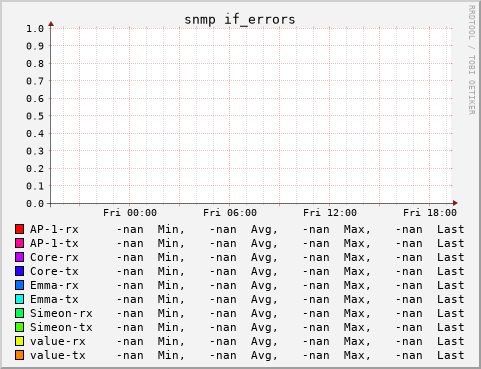
Task: Click the Min value in AP-1-rx row
Action: 130,230
